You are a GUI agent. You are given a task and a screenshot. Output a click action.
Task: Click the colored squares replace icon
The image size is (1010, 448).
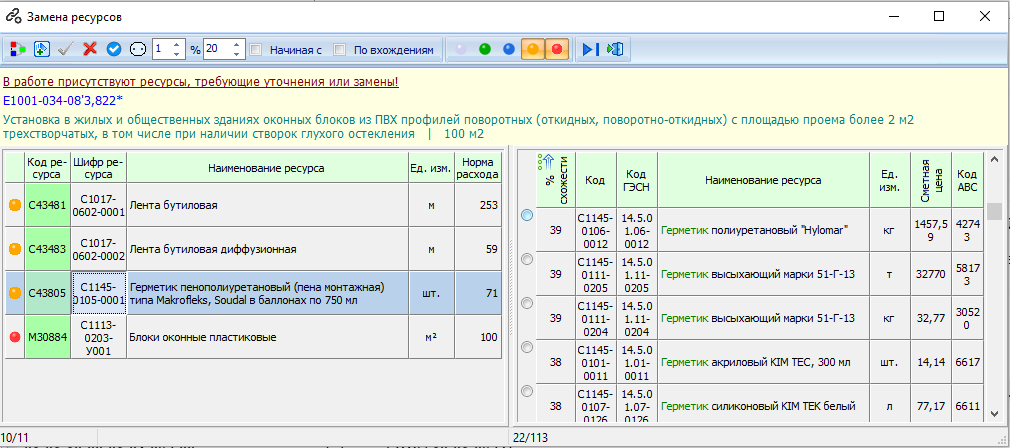pos(17,49)
